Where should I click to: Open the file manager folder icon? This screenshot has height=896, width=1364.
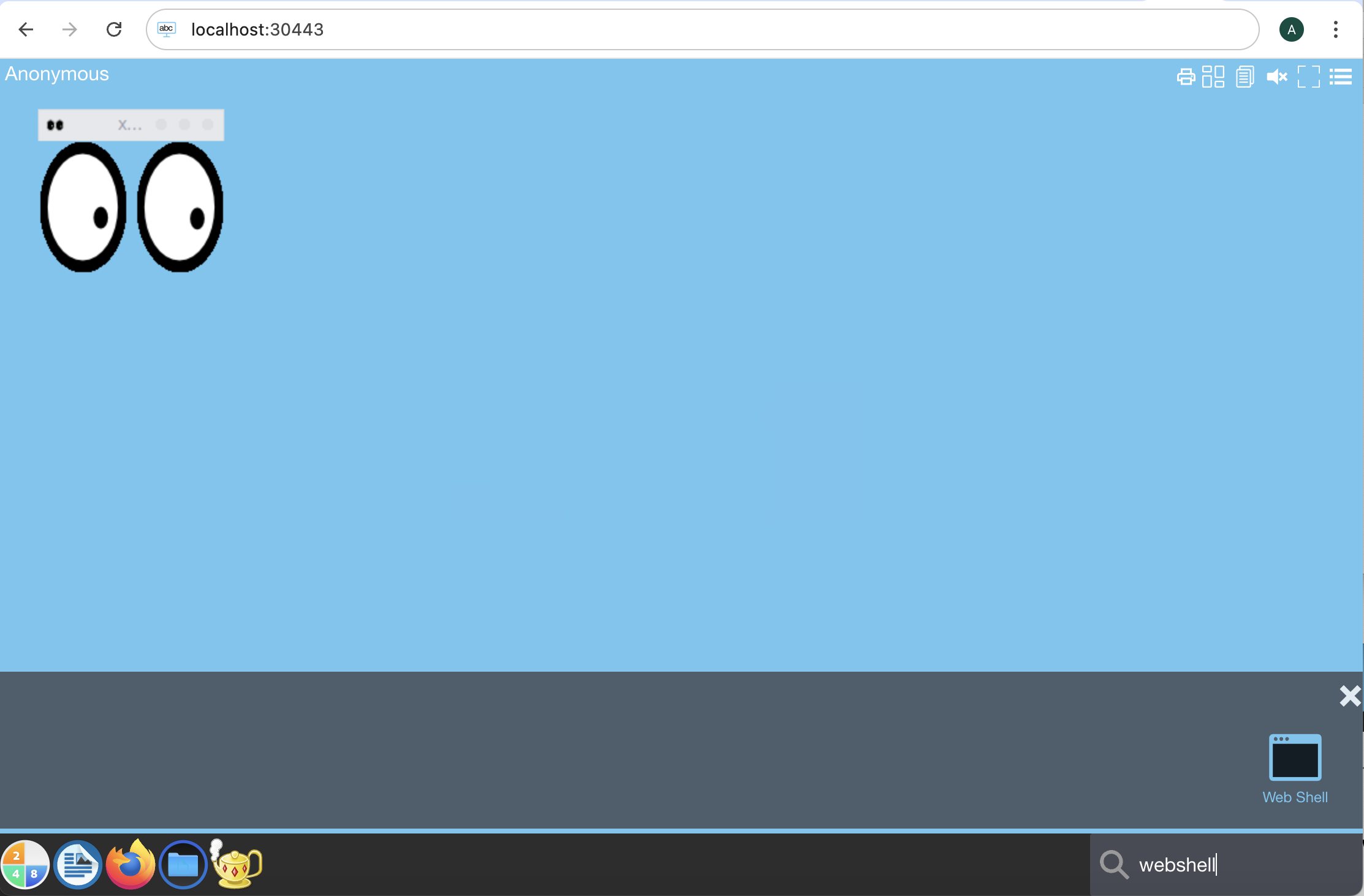point(183,865)
